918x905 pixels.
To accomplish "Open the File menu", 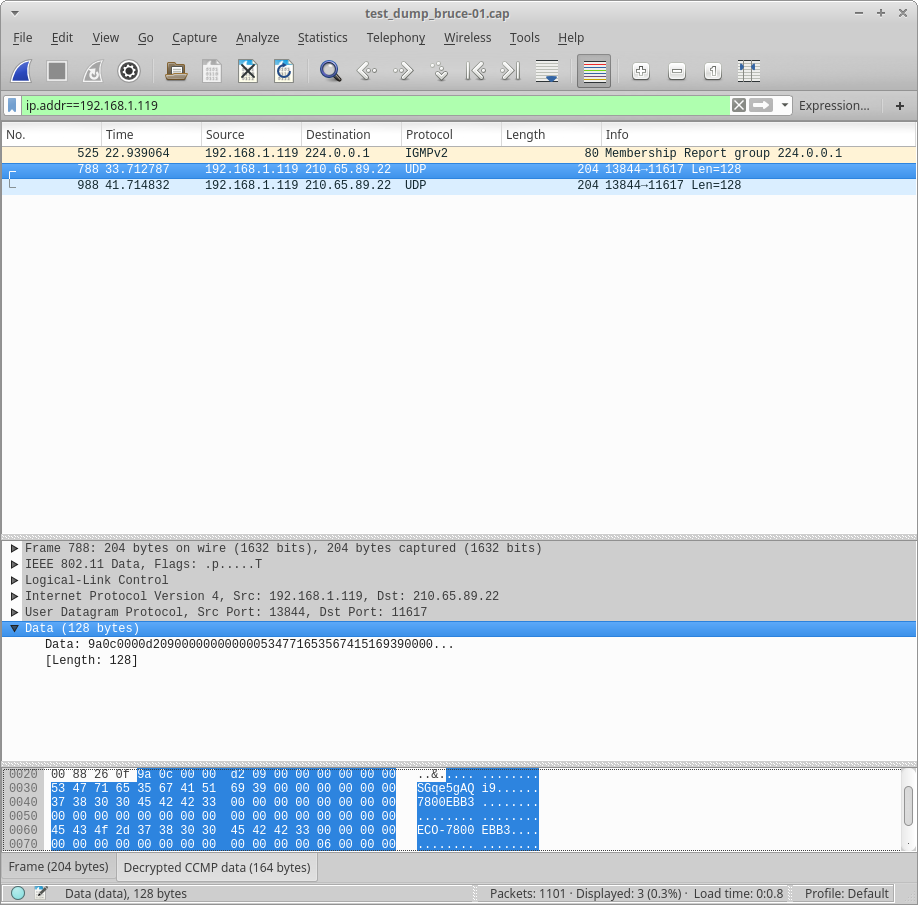I will coord(23,37).
